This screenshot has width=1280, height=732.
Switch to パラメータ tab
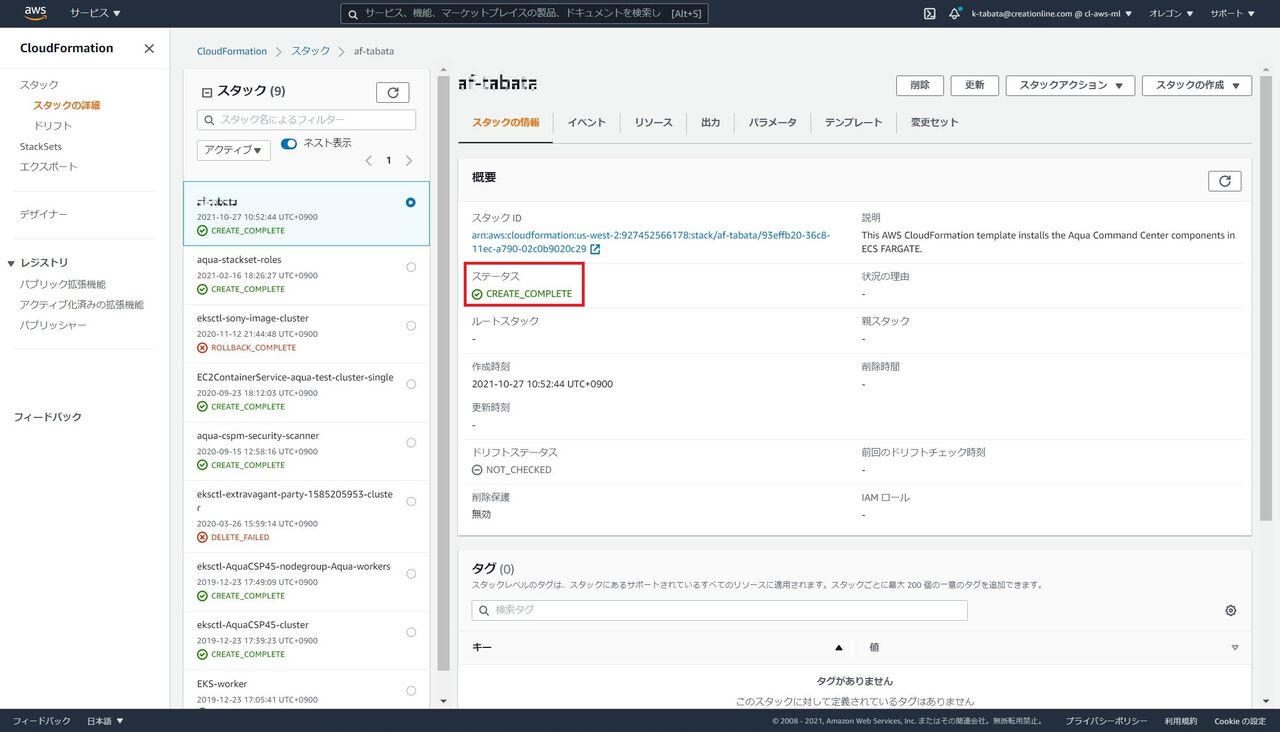tap(773, 122)
